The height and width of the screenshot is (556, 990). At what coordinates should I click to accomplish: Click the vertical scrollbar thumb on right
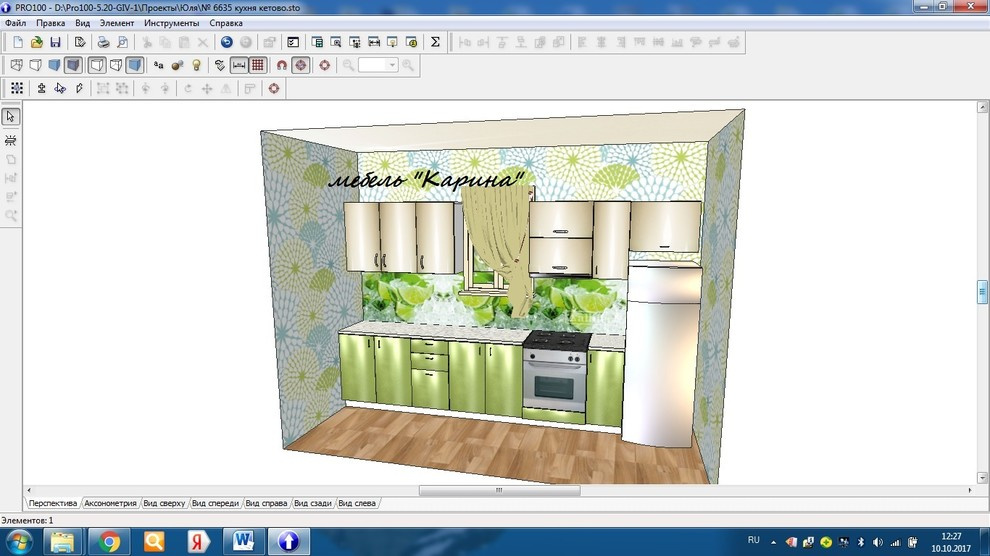pos(982,291)
